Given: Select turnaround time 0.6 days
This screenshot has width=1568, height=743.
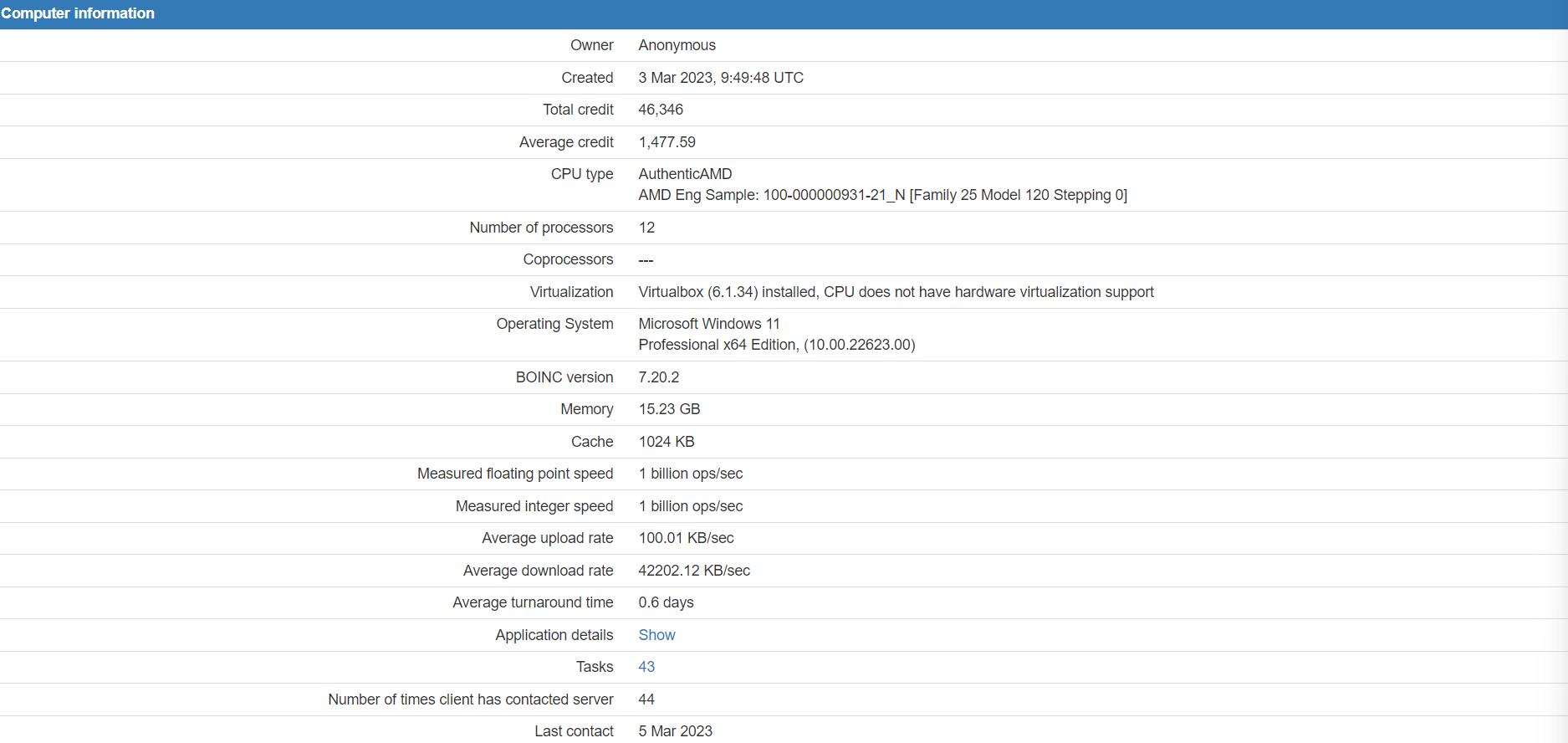Looking at the screenshot, I should [x=666, y=602].
